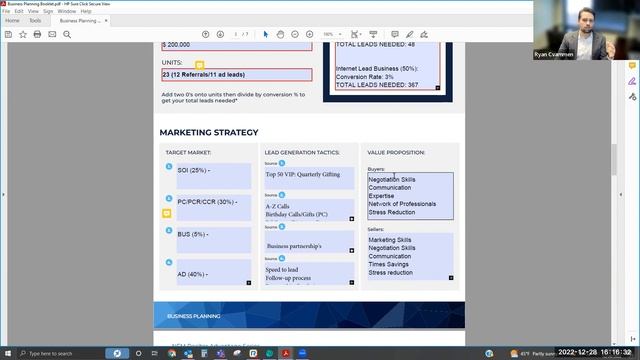Click the SOI (25%) target market field
Image resolution: width=640 pixels, height=360 pixels.
(x=214, y=176)
